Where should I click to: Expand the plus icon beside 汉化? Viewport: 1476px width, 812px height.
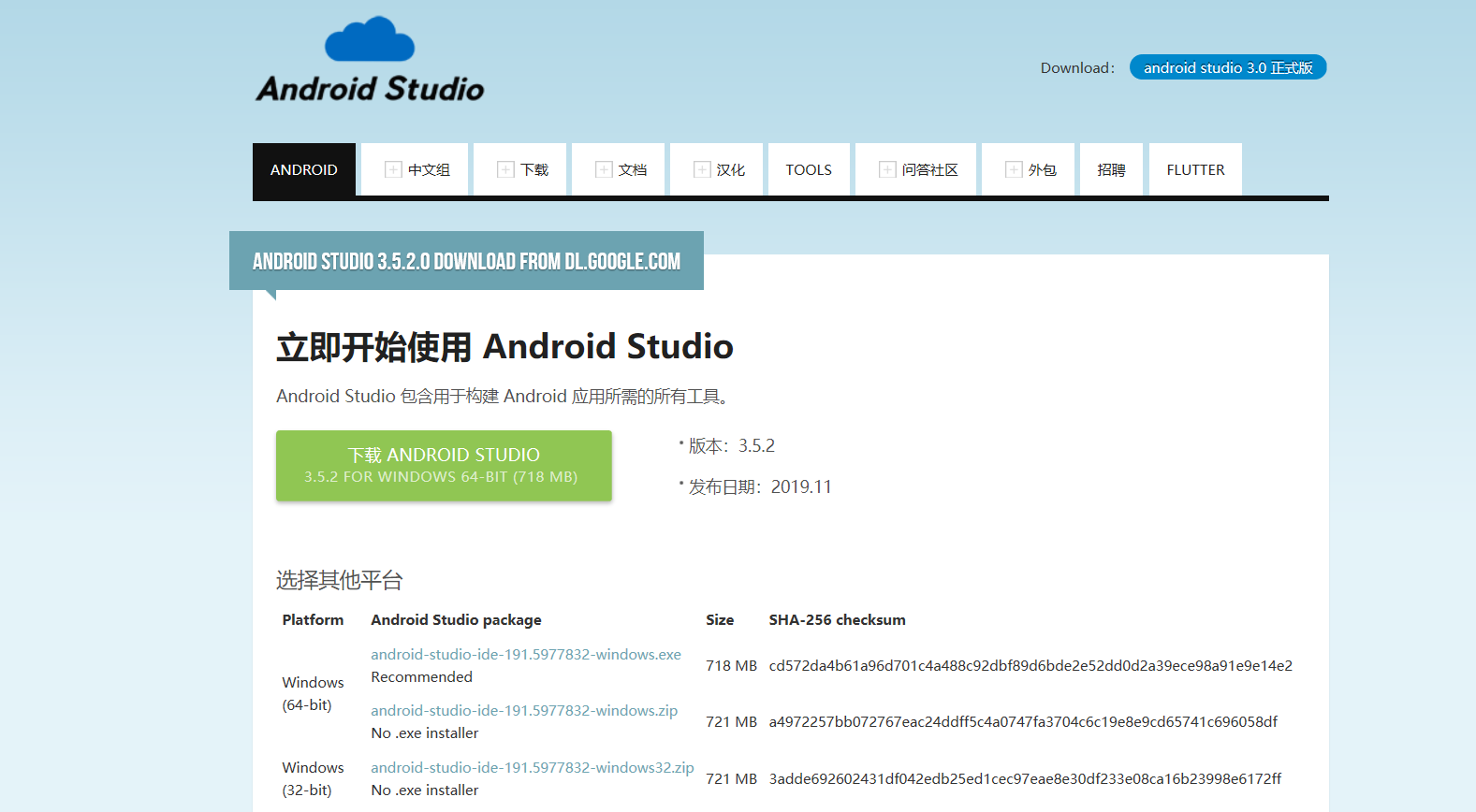pos(702,169)
